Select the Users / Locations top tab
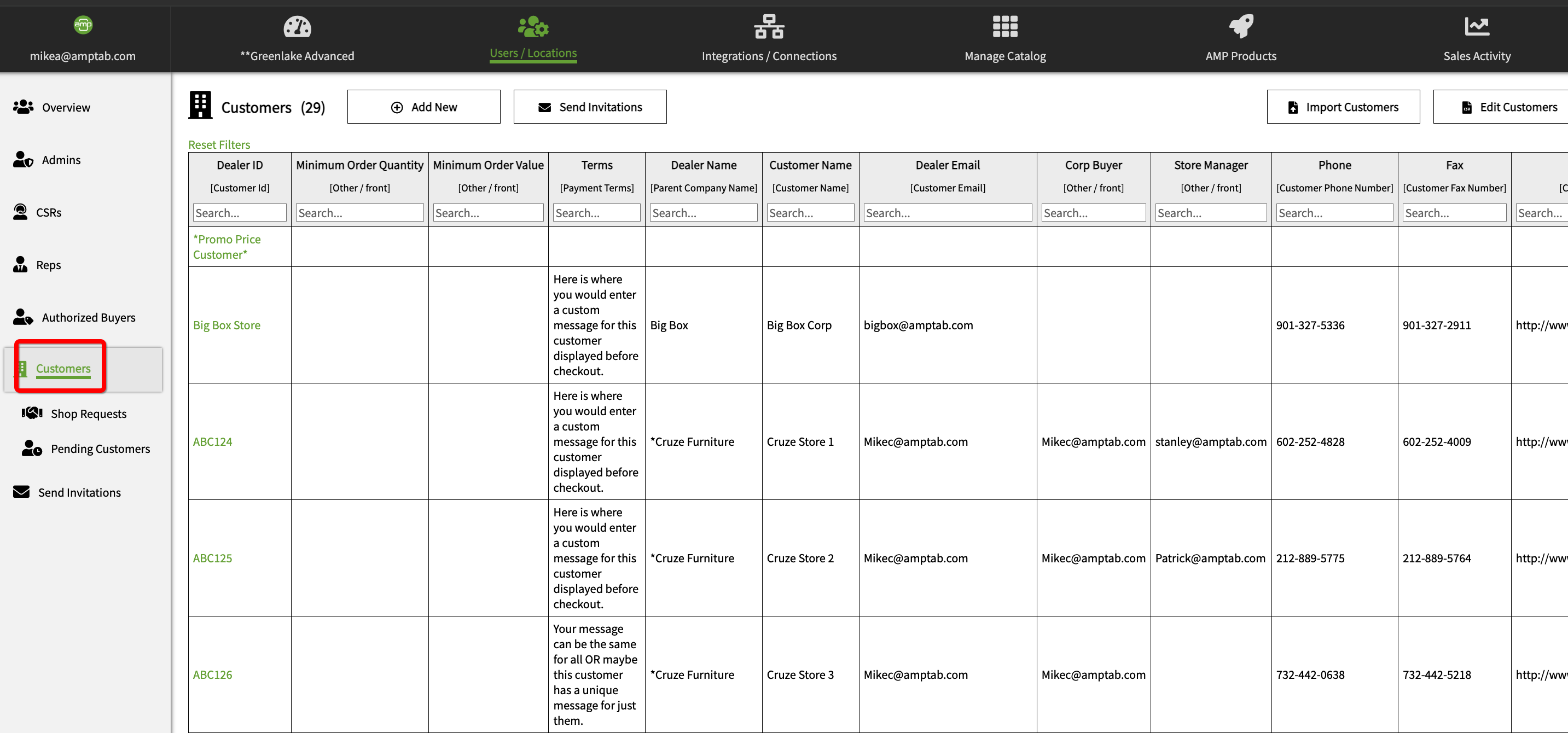Viewport: 1568px width, 733px height. pos(533,53)
